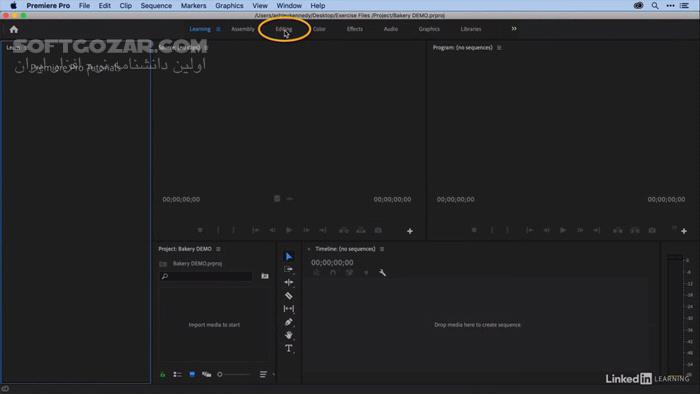Click Go to In in Source monitor

tap(255, 230)
